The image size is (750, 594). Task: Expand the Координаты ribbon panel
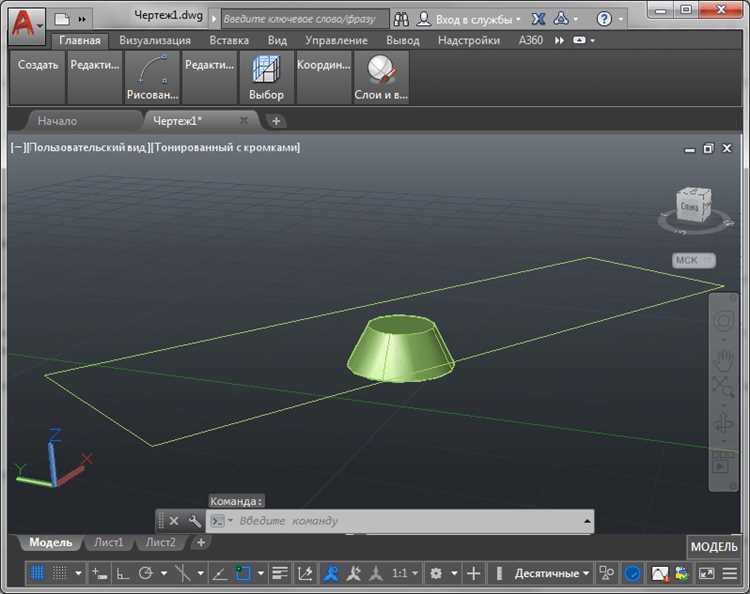324,77
